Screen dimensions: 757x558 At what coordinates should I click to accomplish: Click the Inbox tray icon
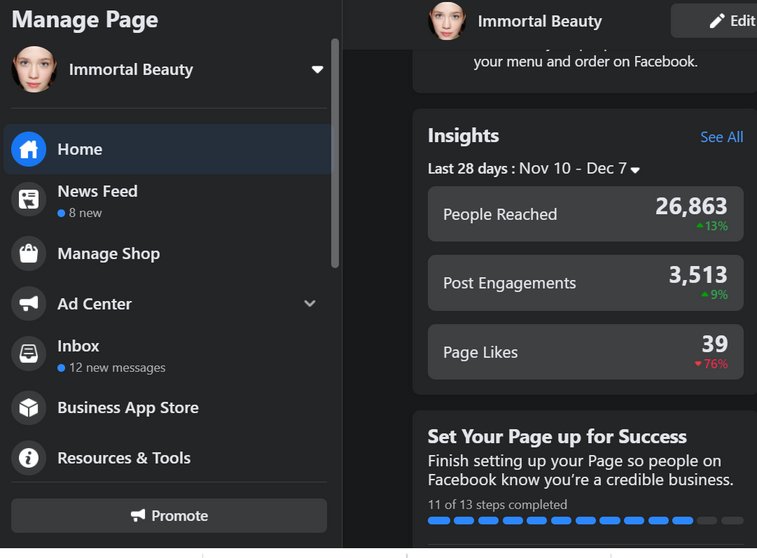click(28, 353)
